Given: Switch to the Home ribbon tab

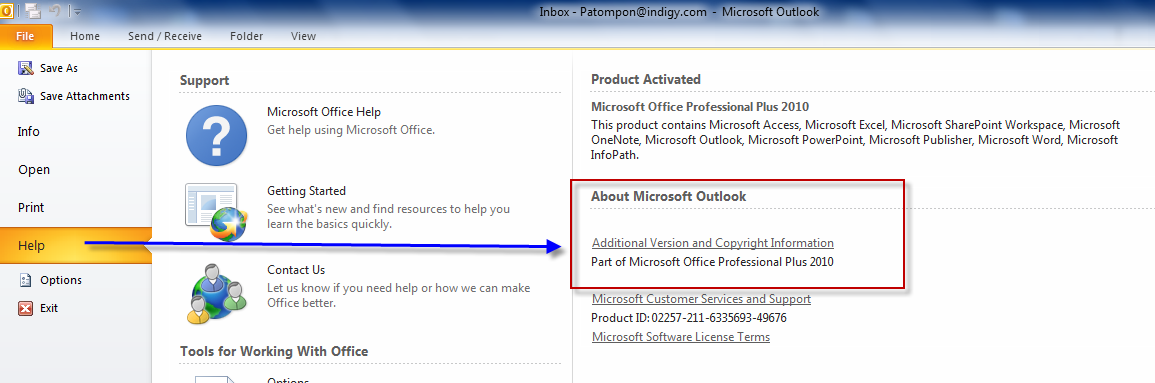Looking at the screenshot, I should point(85,36).
